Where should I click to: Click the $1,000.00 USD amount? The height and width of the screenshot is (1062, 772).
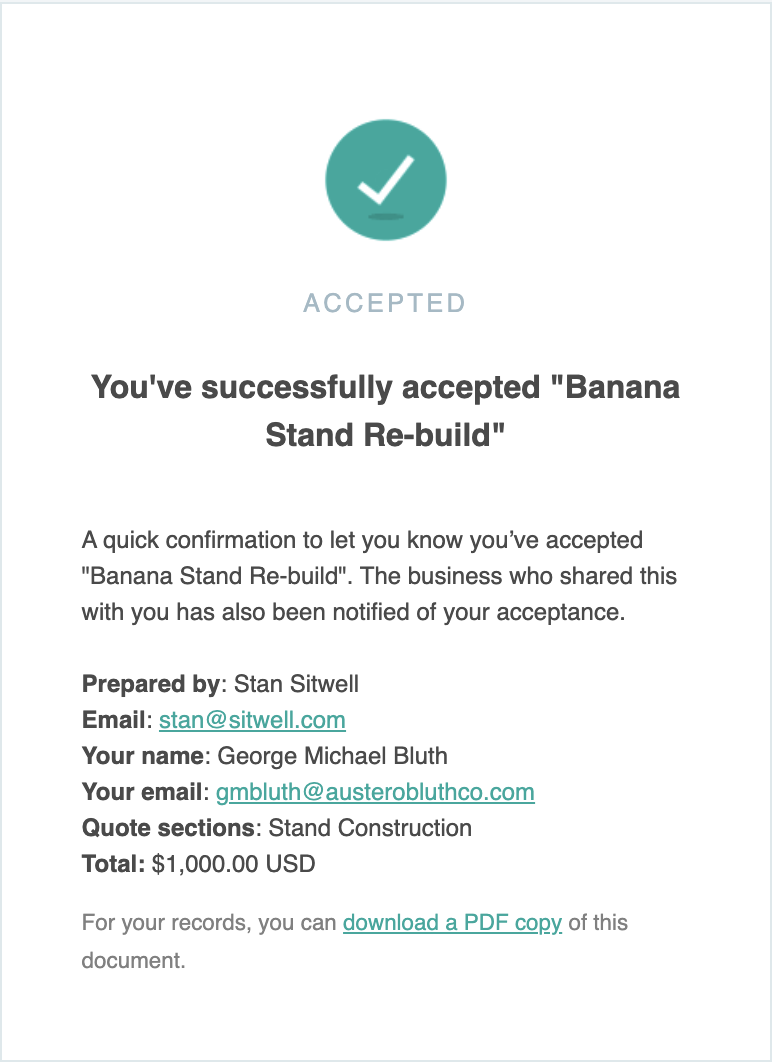point(234,864)
